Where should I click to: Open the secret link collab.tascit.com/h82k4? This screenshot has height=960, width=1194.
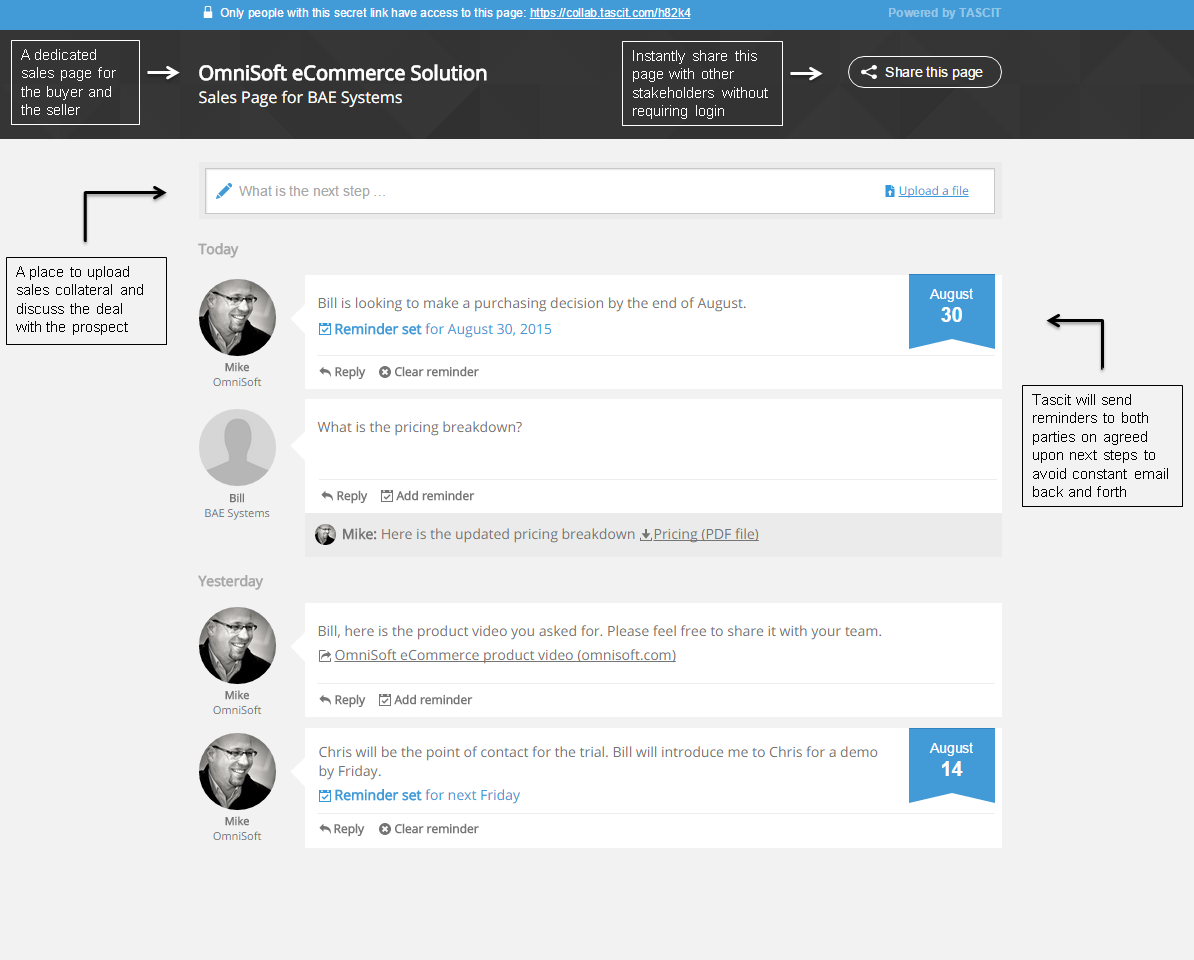tap(610, 13)
